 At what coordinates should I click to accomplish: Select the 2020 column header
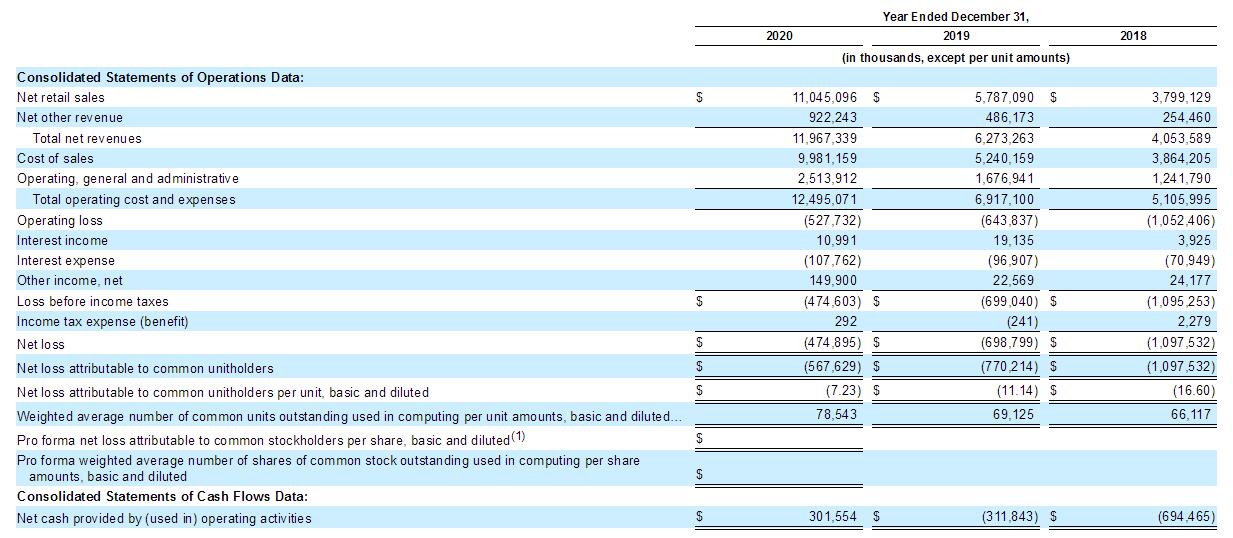click(779, 36)
